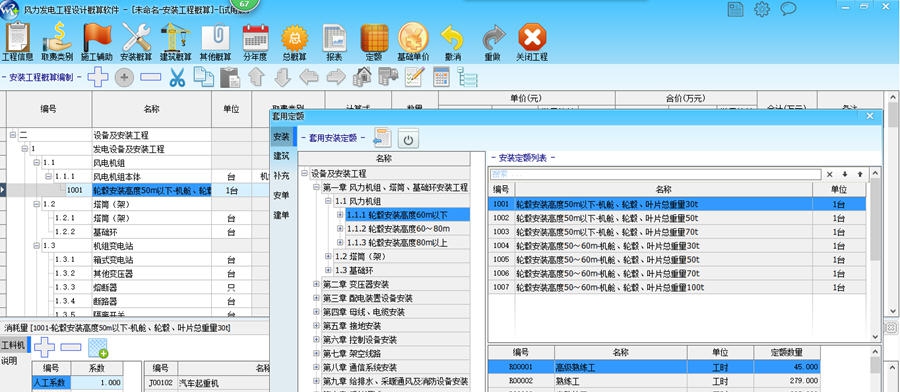Click the right arrow indent icon

336,77
